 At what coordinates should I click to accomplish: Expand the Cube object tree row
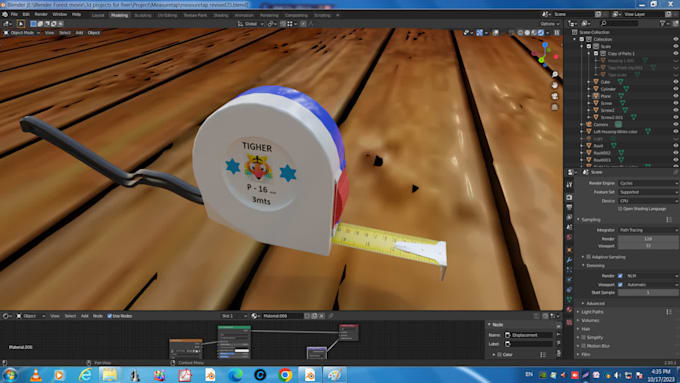tap(589, 82)
